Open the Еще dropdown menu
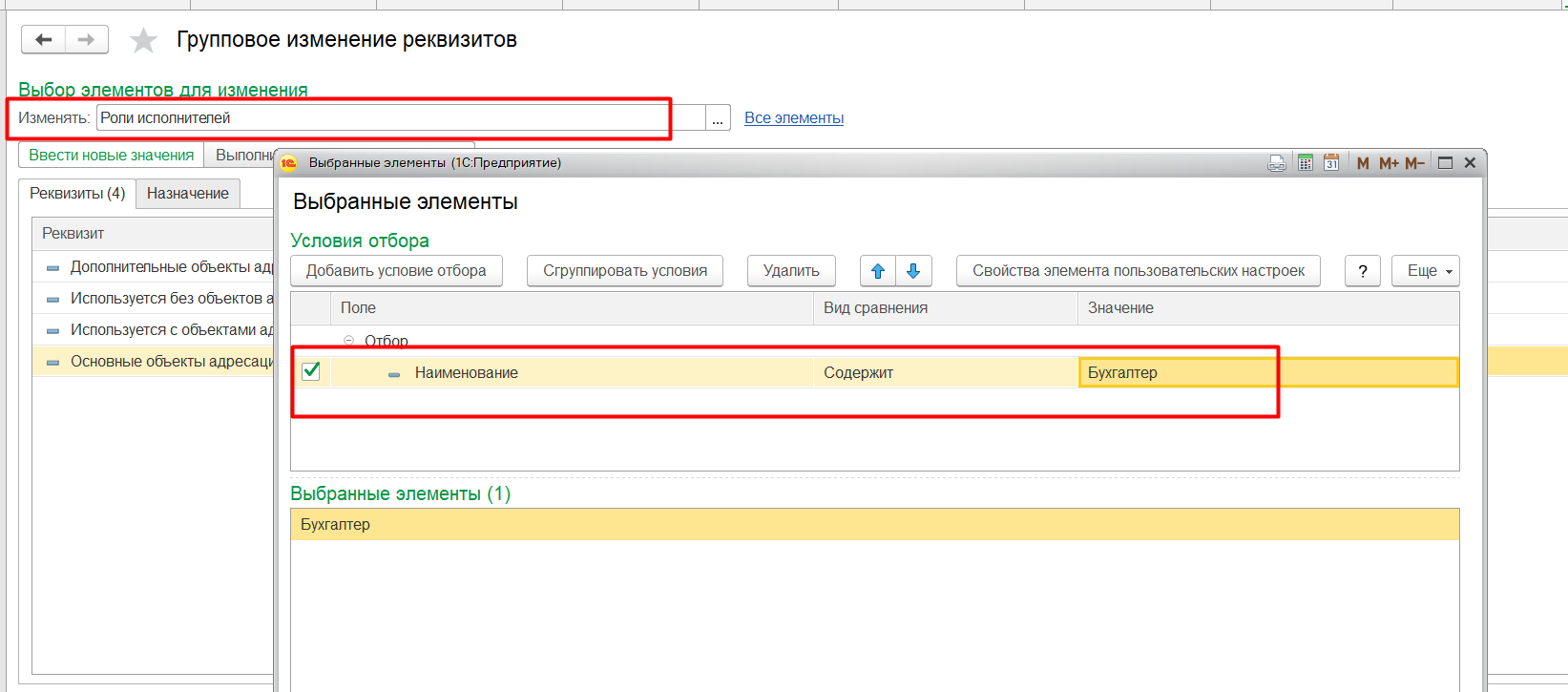Image resolution: width=1568 pixels, height=692 pixels. [x=1425, y=271]
